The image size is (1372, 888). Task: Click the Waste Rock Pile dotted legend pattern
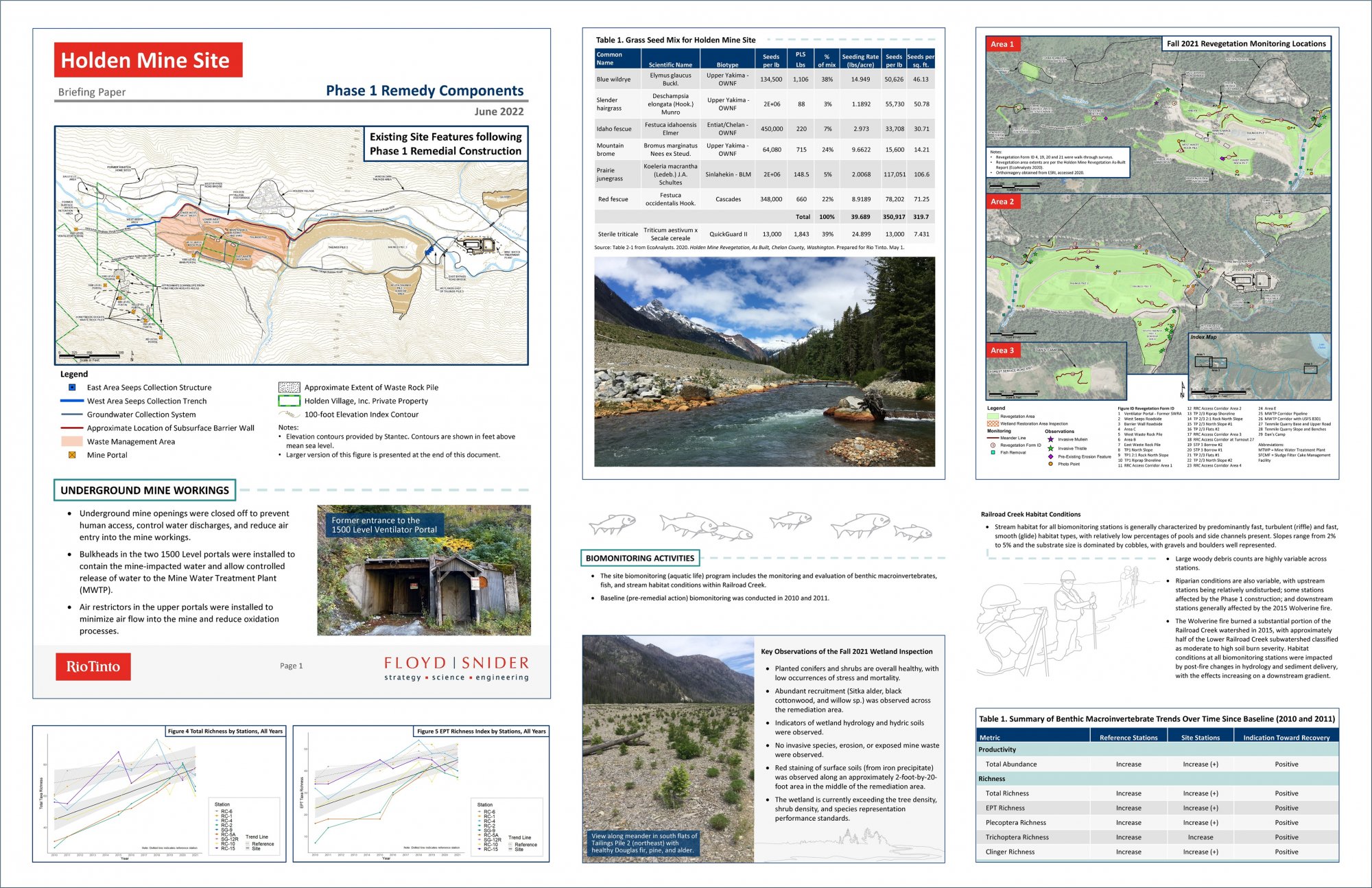pos(289,388)
